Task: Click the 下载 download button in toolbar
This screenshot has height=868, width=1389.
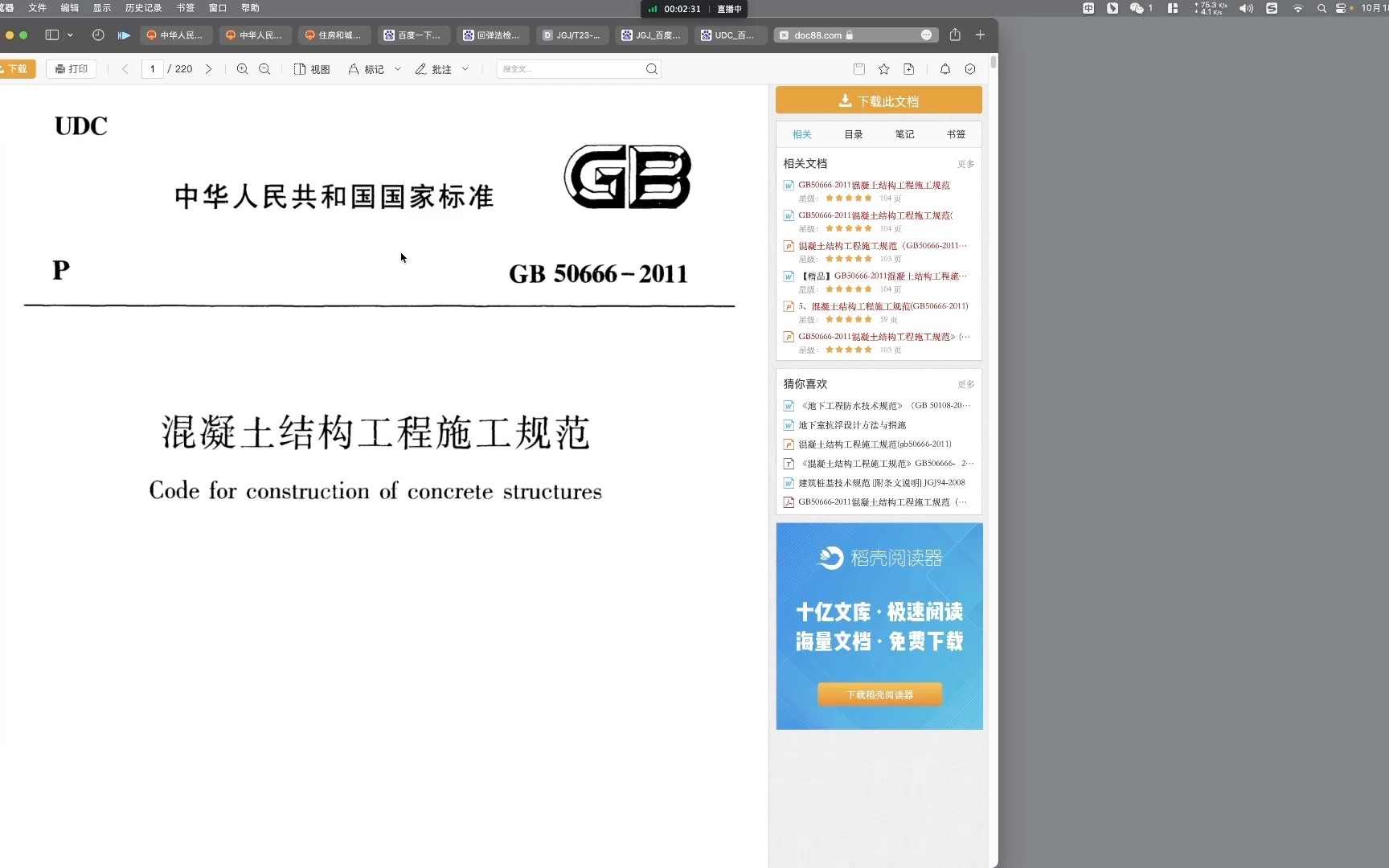Action: [16, 69]
